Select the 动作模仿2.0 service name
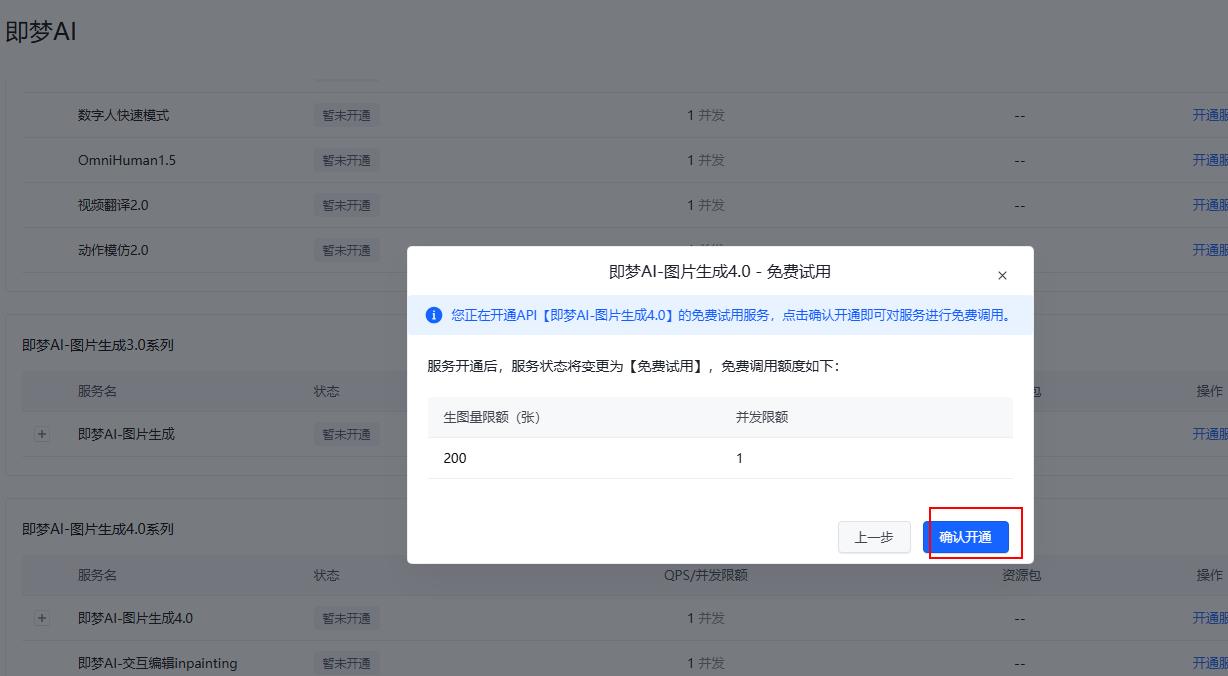The width and height of the screenshot is (1228, 676). click(113, 250)
